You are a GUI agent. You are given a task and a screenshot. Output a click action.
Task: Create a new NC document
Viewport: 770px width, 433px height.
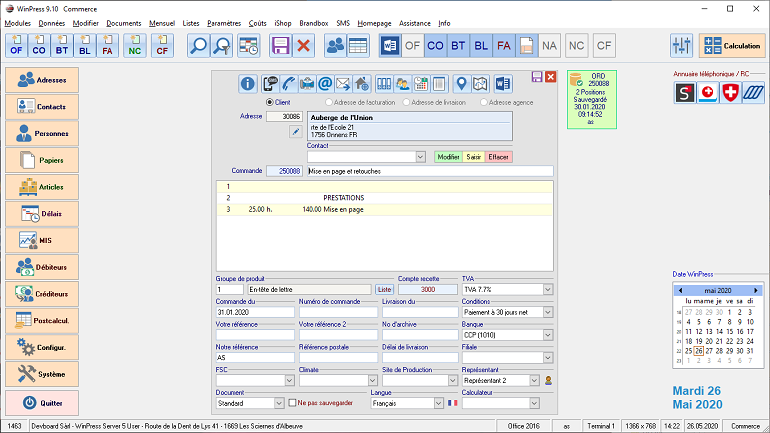coord(135,46)
